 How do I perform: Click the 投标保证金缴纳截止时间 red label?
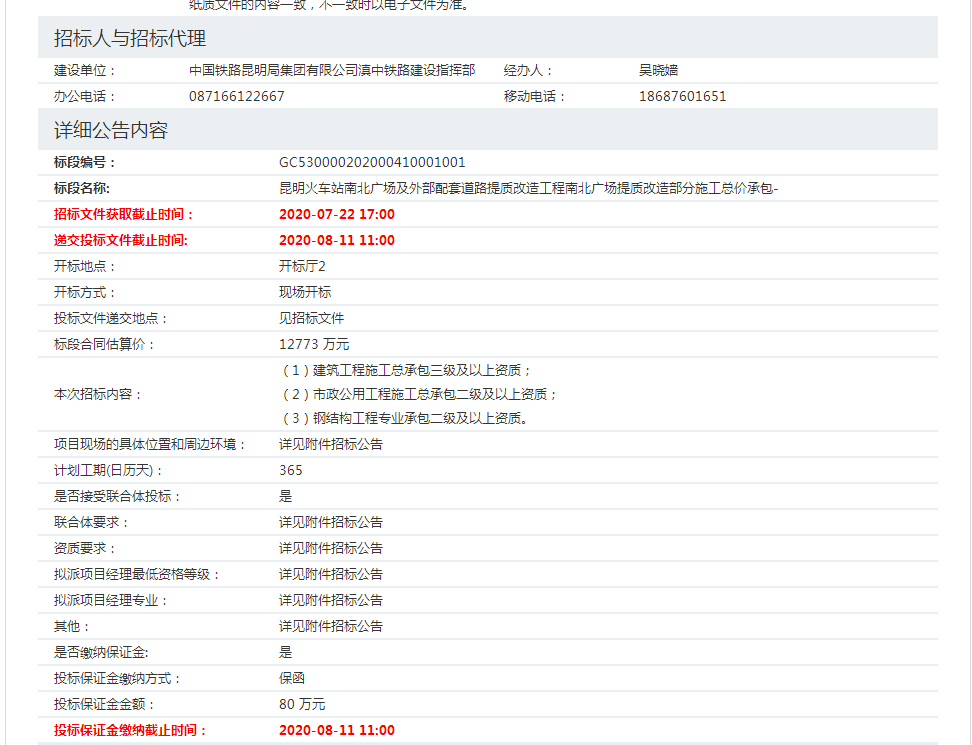(130, 730)
